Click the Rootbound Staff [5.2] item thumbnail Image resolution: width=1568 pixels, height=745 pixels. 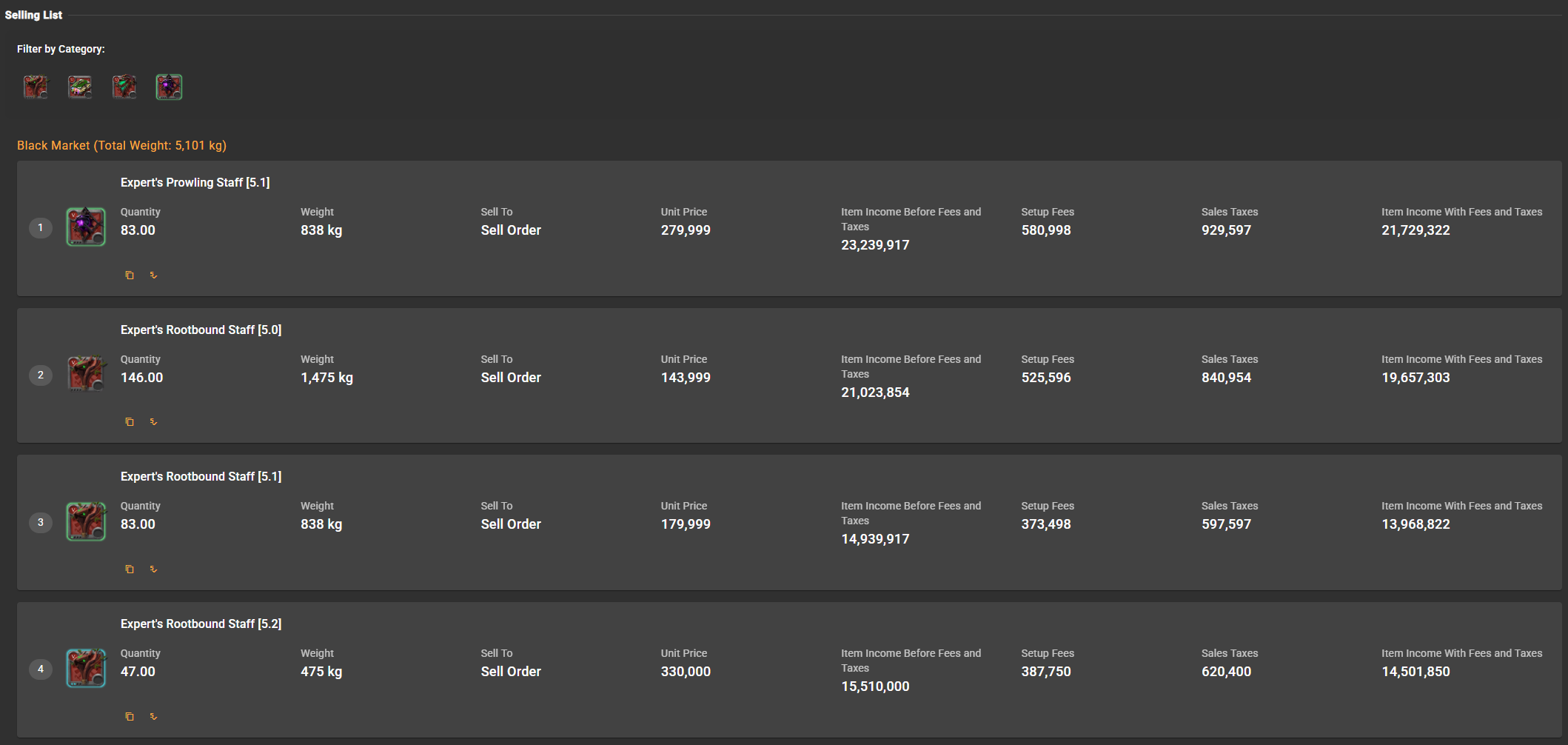pyautogui.click(x=86, y=668)
